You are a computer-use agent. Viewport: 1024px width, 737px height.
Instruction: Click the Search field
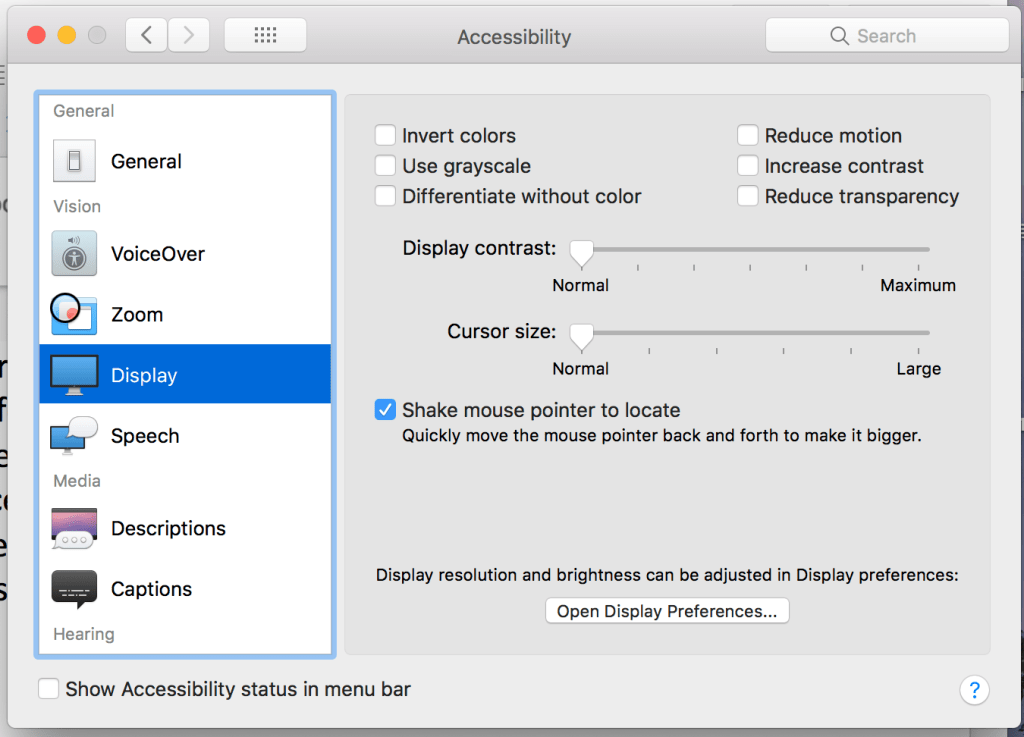coord(887,36)
